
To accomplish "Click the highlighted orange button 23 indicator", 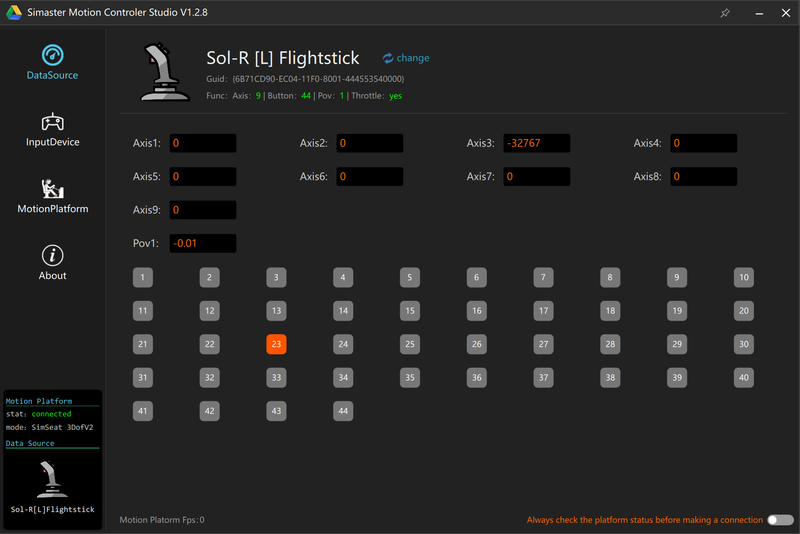I will 276,344.
